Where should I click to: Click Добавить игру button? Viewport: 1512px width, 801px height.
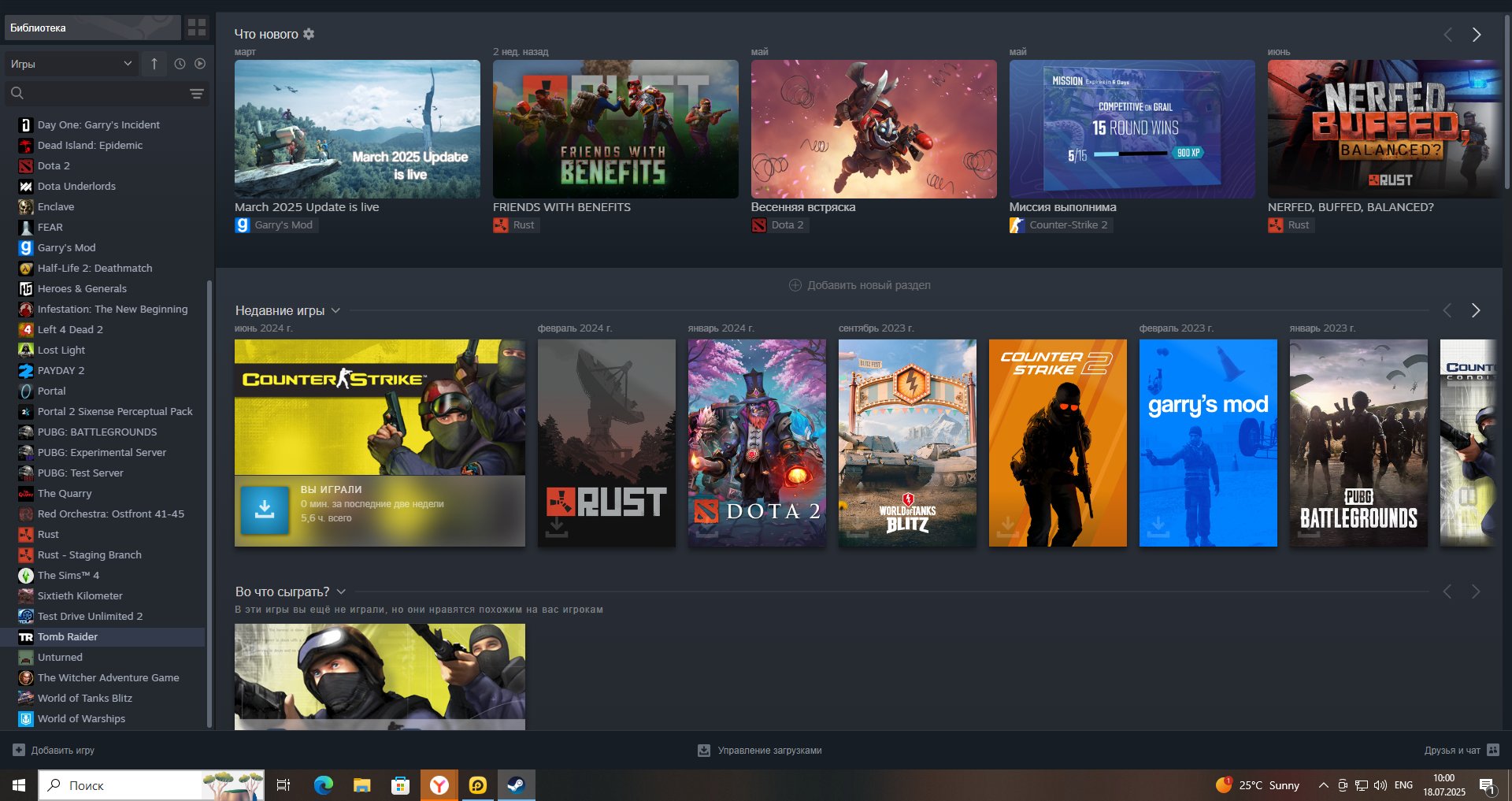(54, 750)
